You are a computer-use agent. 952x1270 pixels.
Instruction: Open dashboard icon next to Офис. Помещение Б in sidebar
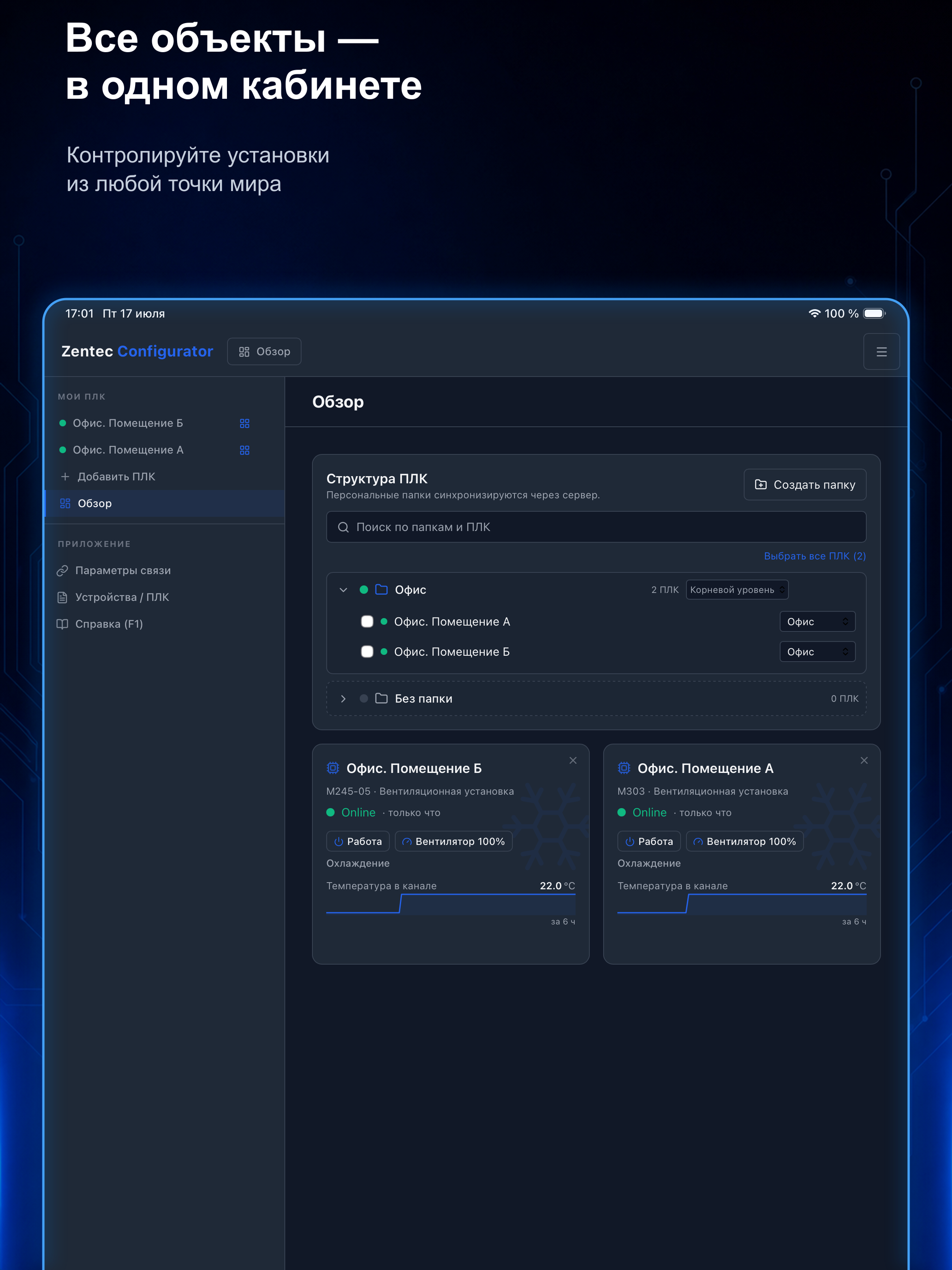point(244,423)
